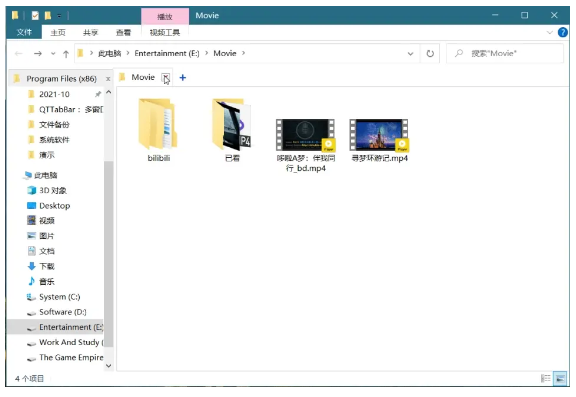Open the 视频工具 ribbon tab
This screenshot has height=397, width=576.
(165, 33)
